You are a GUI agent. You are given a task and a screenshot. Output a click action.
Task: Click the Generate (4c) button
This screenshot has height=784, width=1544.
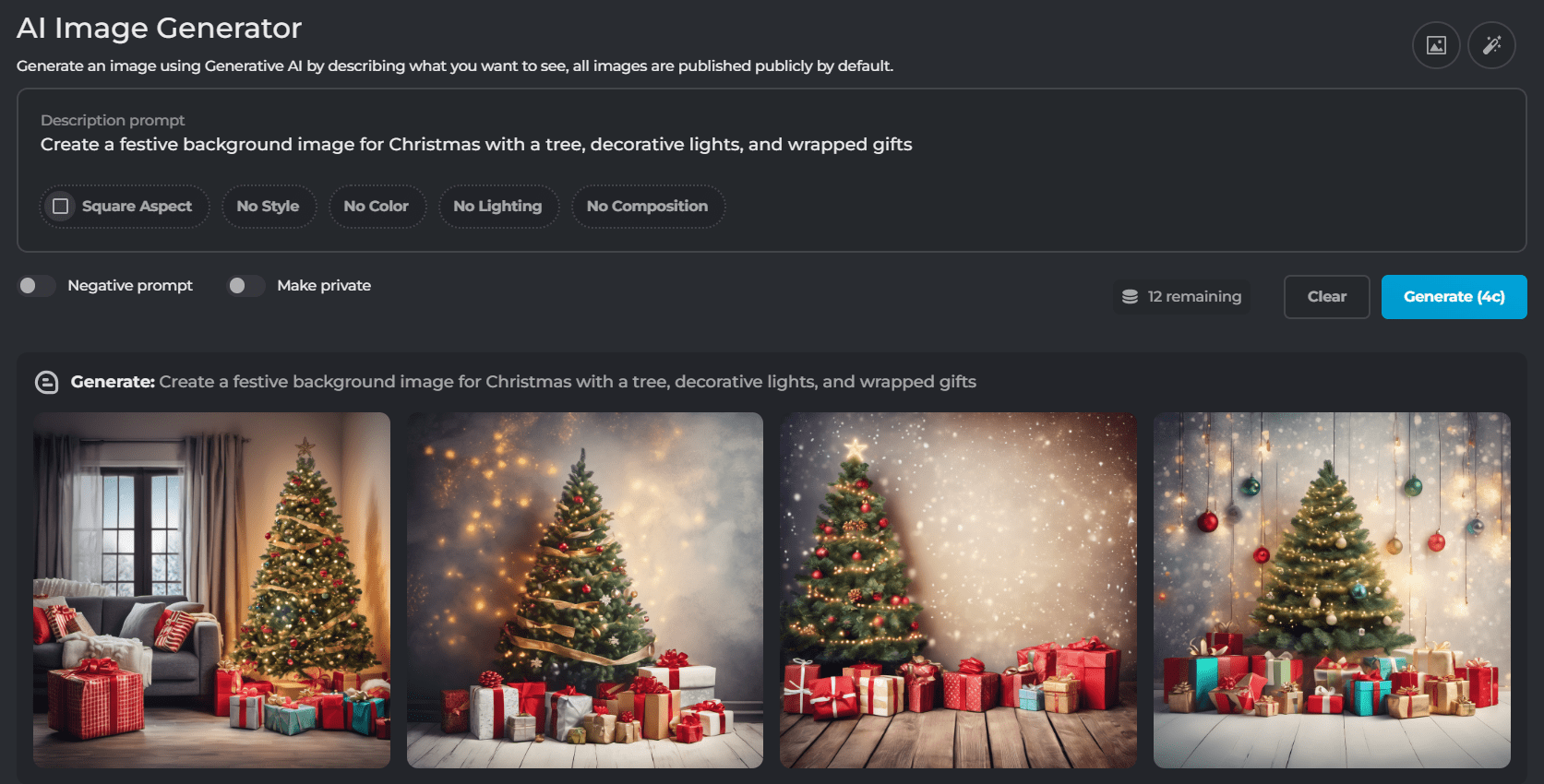pos(1454,297)
